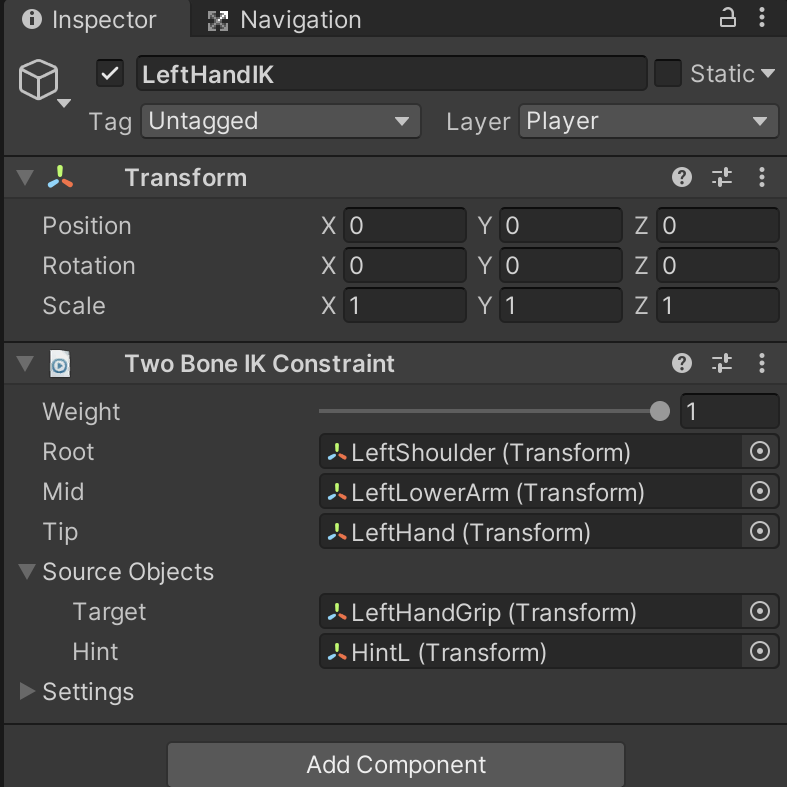Open the Layer dropdown showing Player
The image size is (787, 787).
tap(647, 122)
